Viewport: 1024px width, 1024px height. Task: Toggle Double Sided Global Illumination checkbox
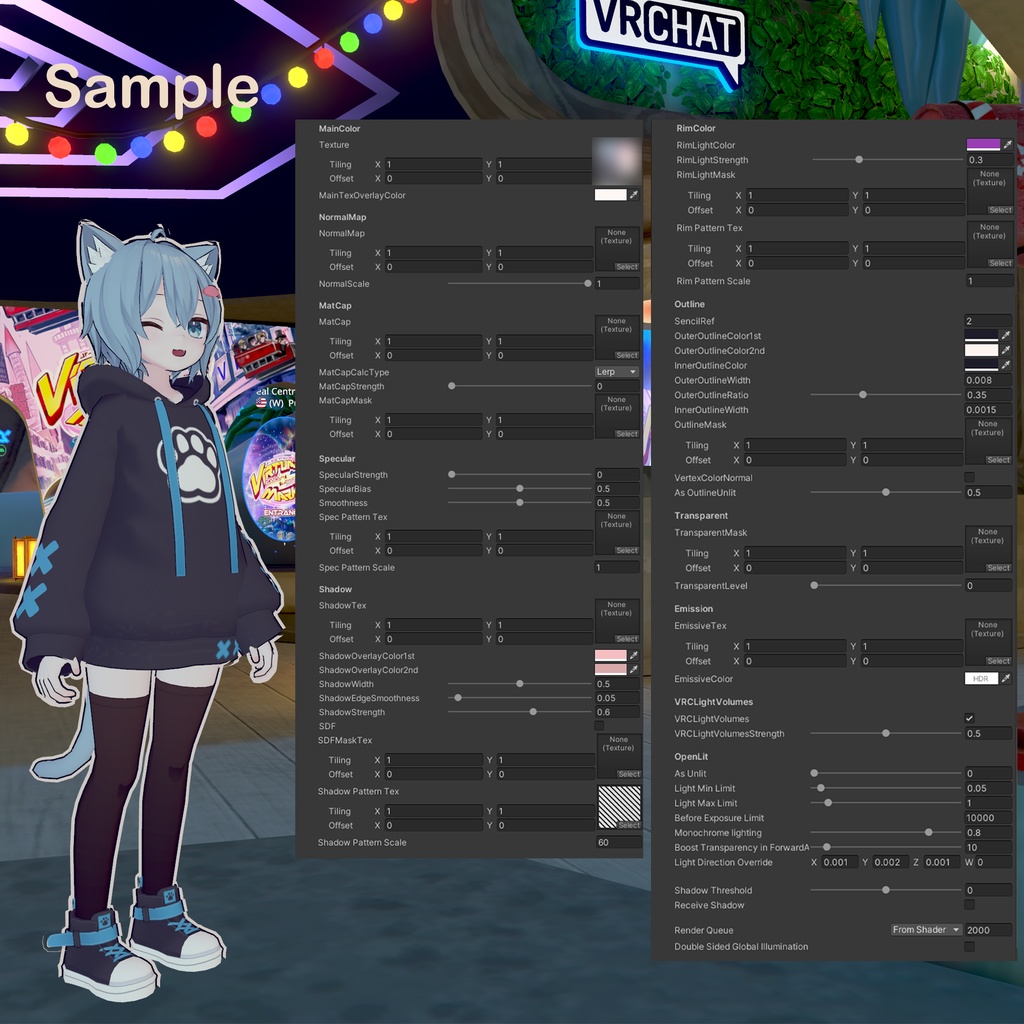click(969, 946)
